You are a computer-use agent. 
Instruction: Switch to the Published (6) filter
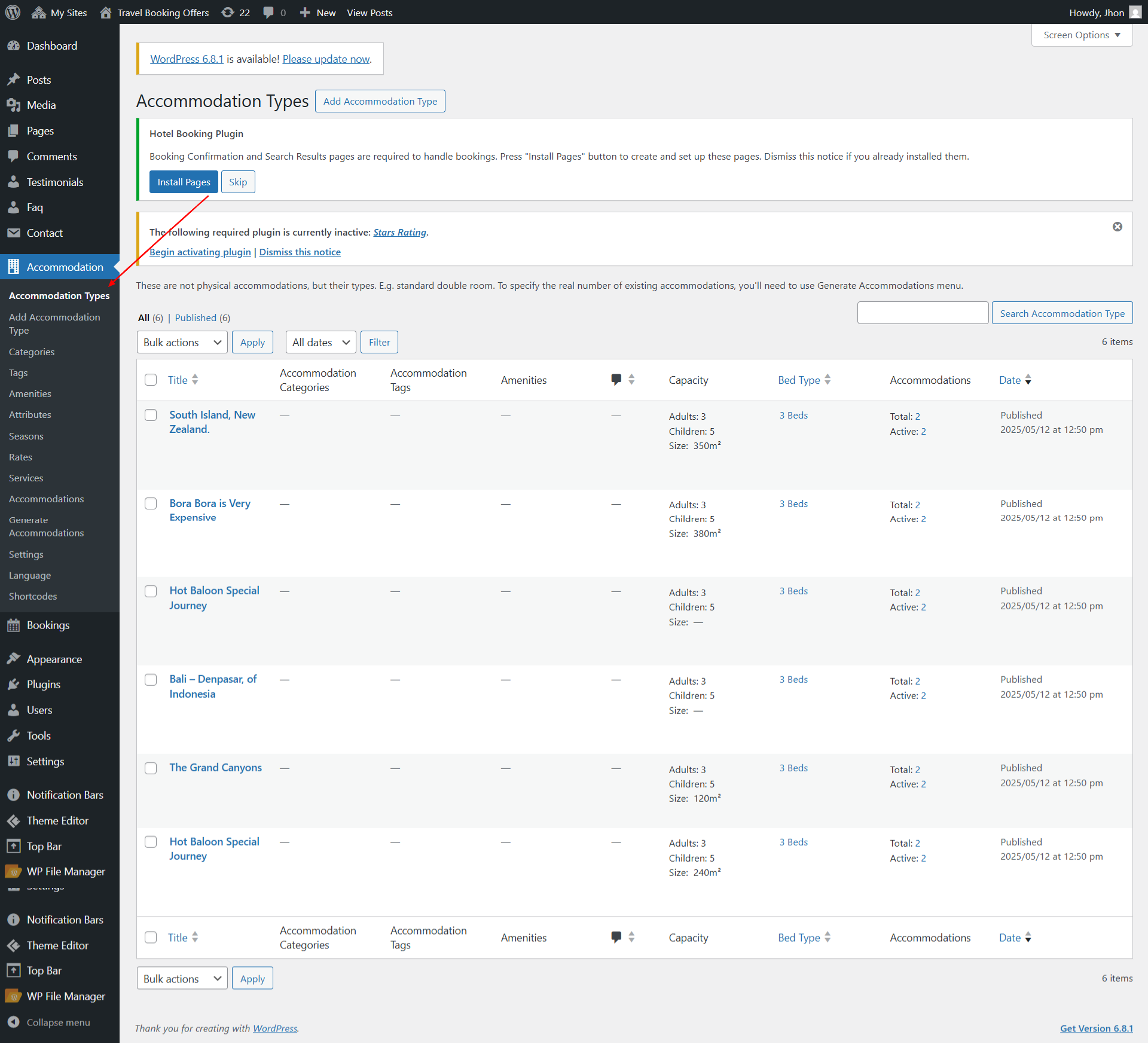pyautogui.click(x=202, y=318)
